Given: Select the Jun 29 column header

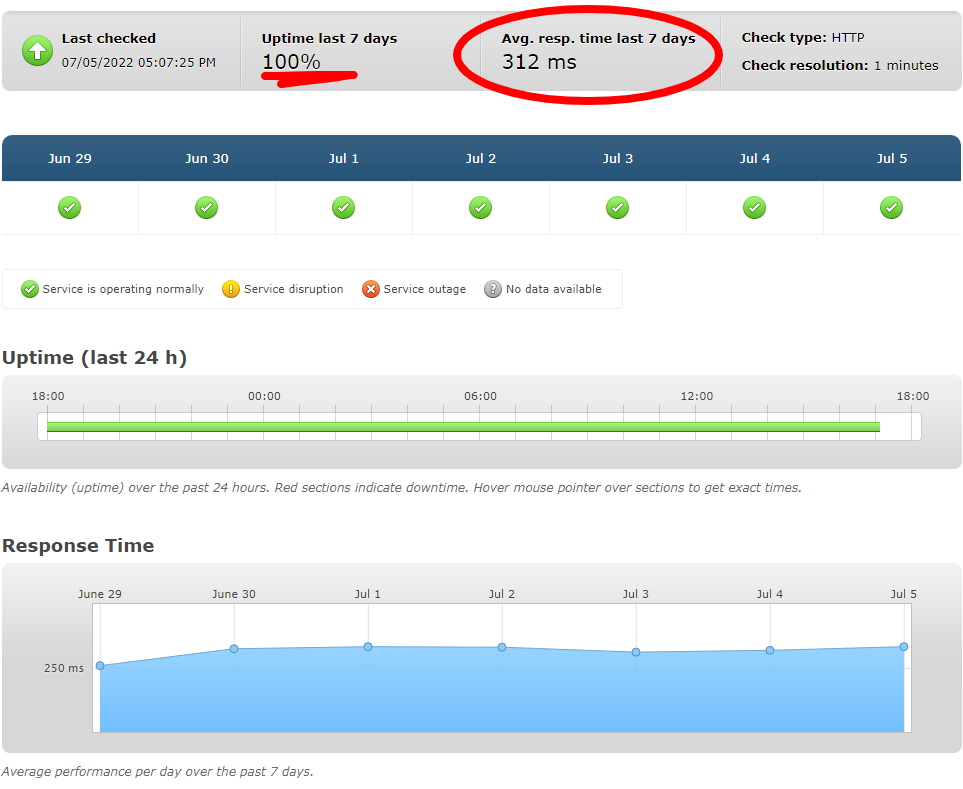Looking at the screenshot, I should pyautogui.click(x=70, y=158).
